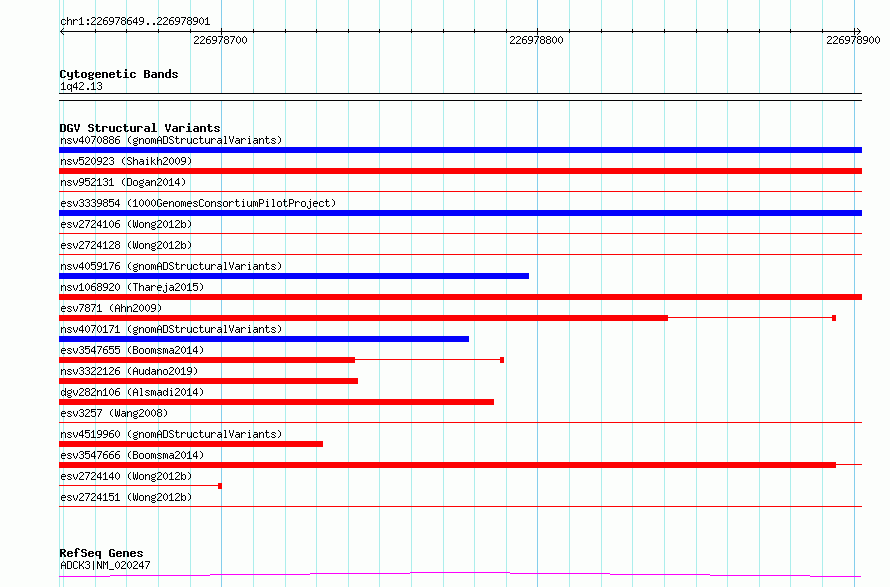Open esv2724106 (Wong2012b) variant

126,224
